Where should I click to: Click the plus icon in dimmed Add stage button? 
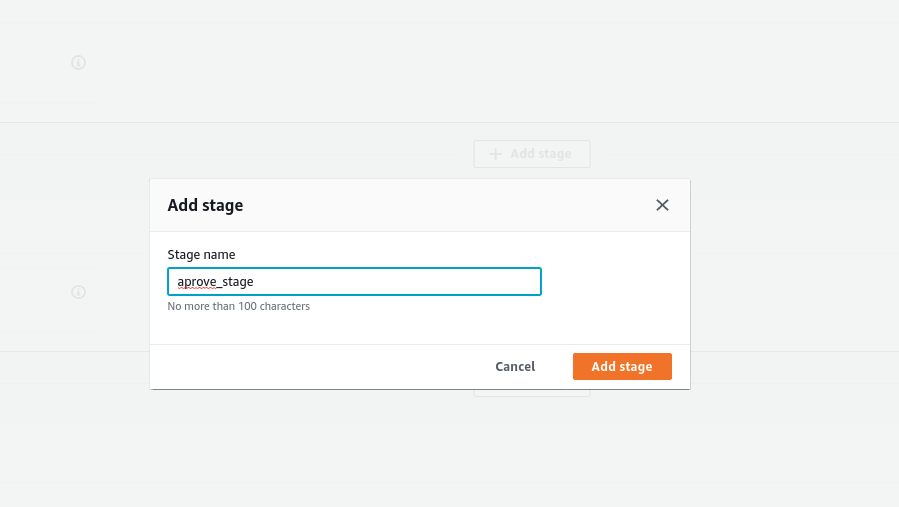click(495, 154)
